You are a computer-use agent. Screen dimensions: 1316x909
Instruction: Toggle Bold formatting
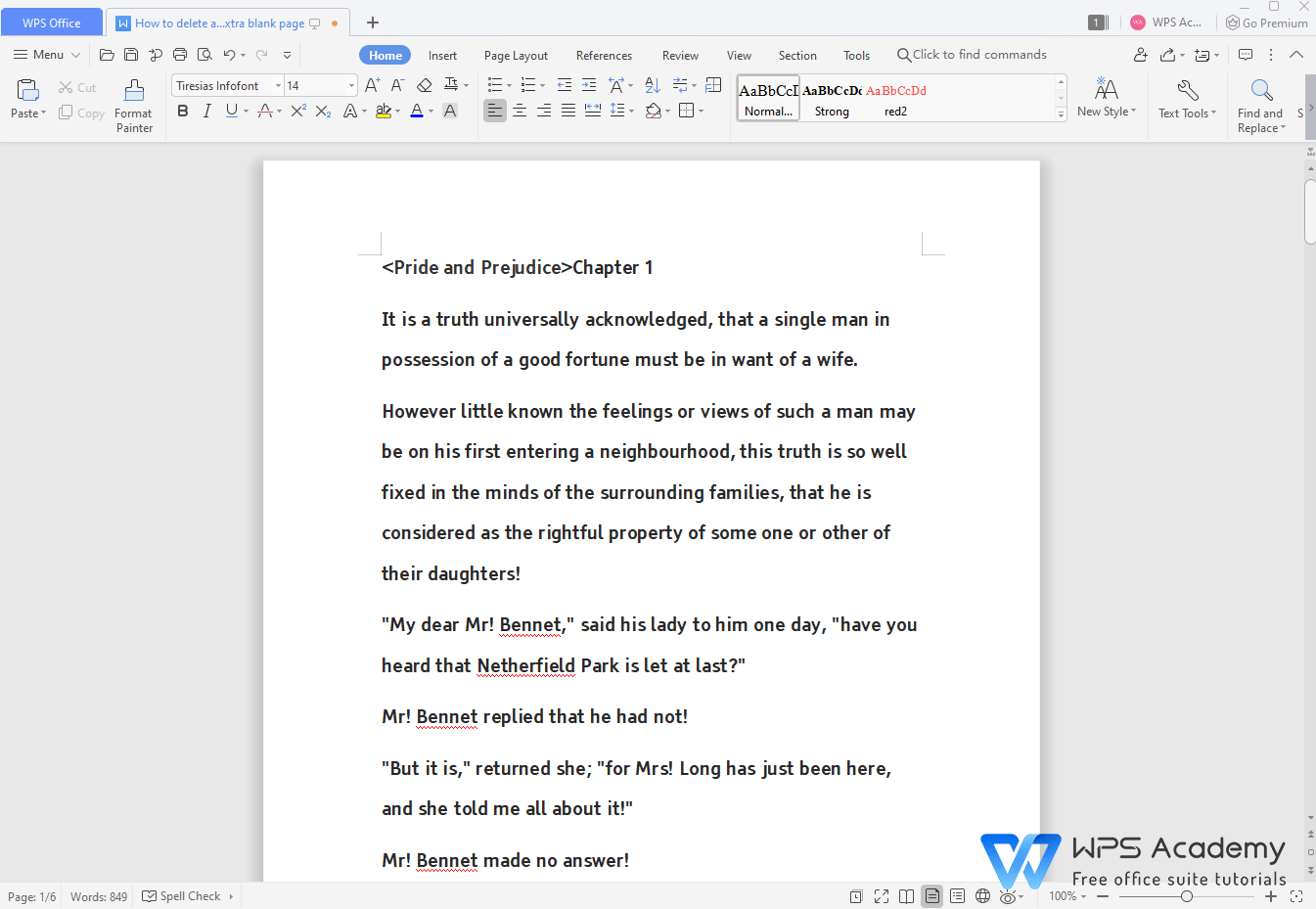click(x=183, y=112)
